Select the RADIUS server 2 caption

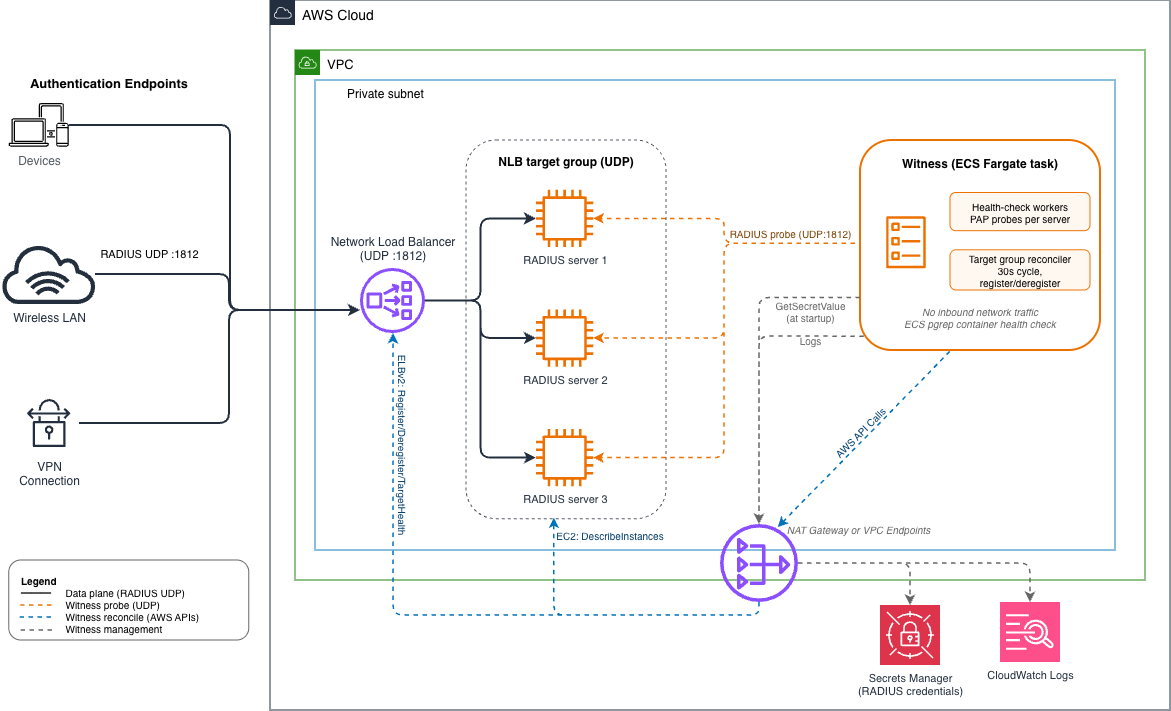click(565, 380)
